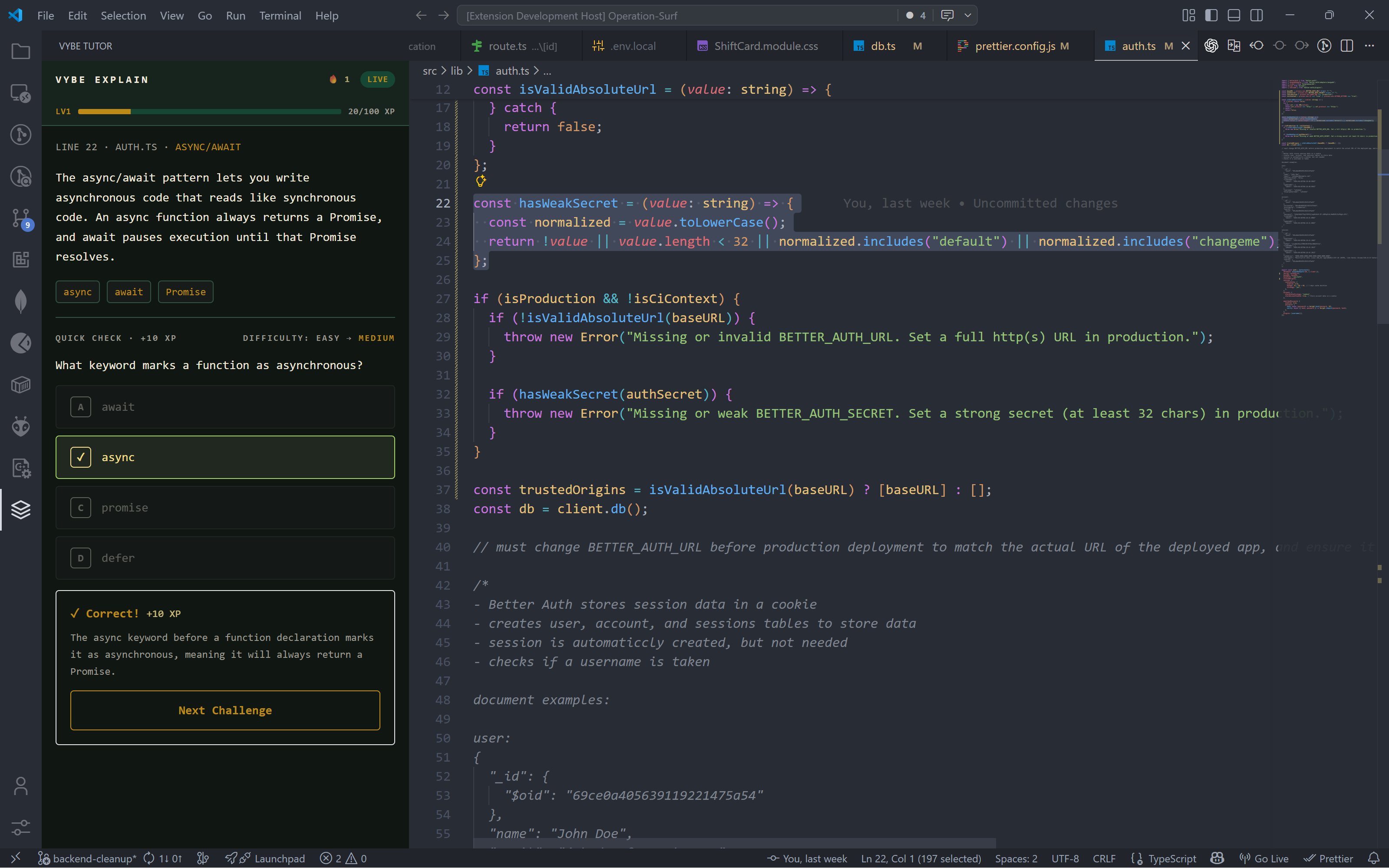Open the Manage settings sliders icon

pos(21,827)
